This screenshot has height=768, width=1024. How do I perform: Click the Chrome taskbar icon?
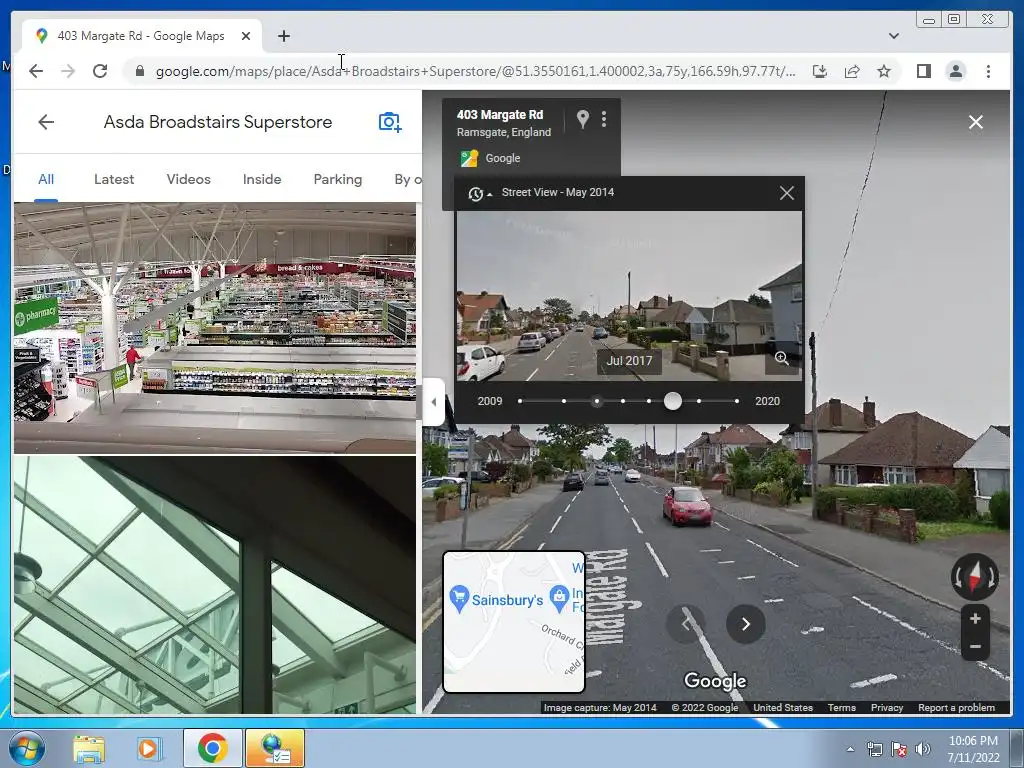[x=212, y=748]
